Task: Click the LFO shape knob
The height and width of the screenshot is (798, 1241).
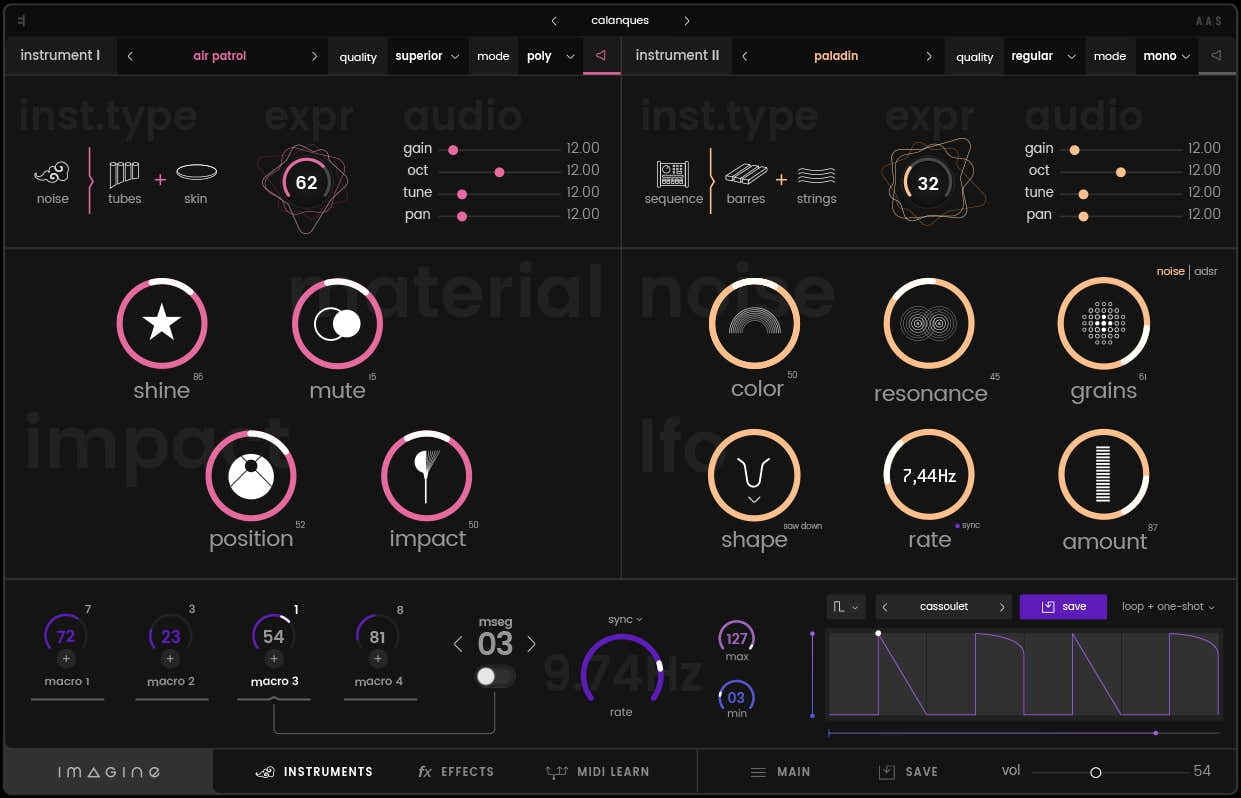Action: tap(755, 476)
